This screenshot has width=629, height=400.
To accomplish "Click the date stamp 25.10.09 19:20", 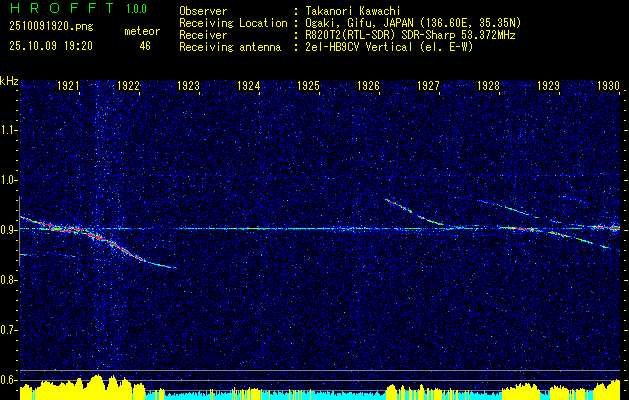I will [51, 46].
